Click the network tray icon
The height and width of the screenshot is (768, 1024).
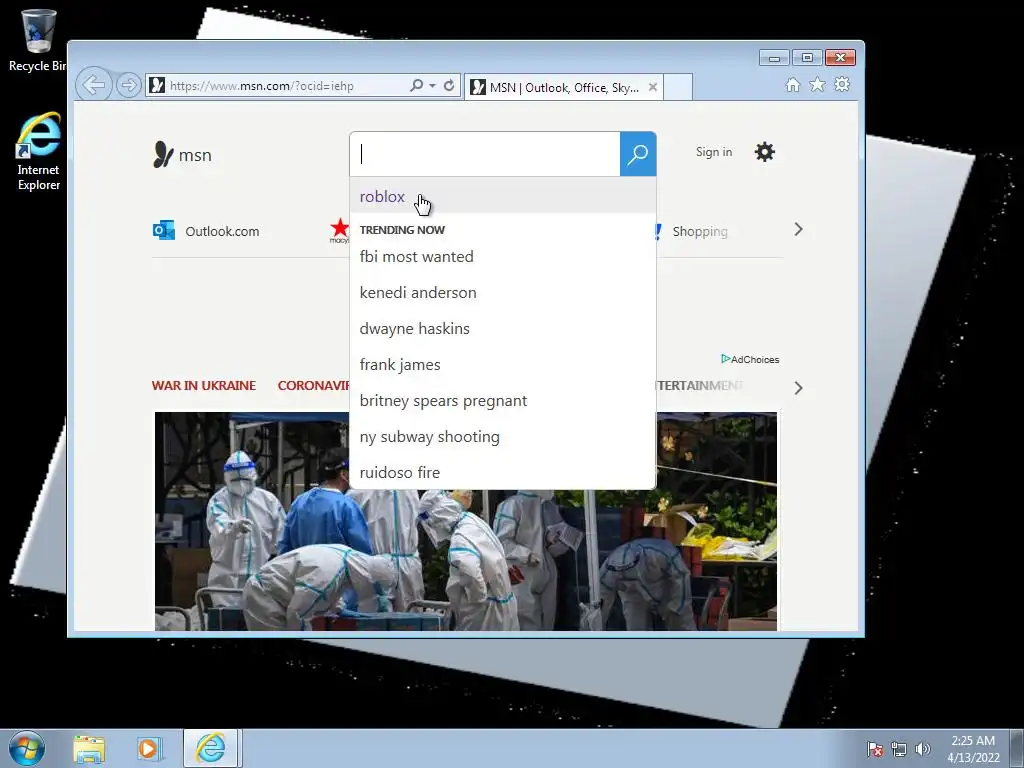[x=899, y=749]
